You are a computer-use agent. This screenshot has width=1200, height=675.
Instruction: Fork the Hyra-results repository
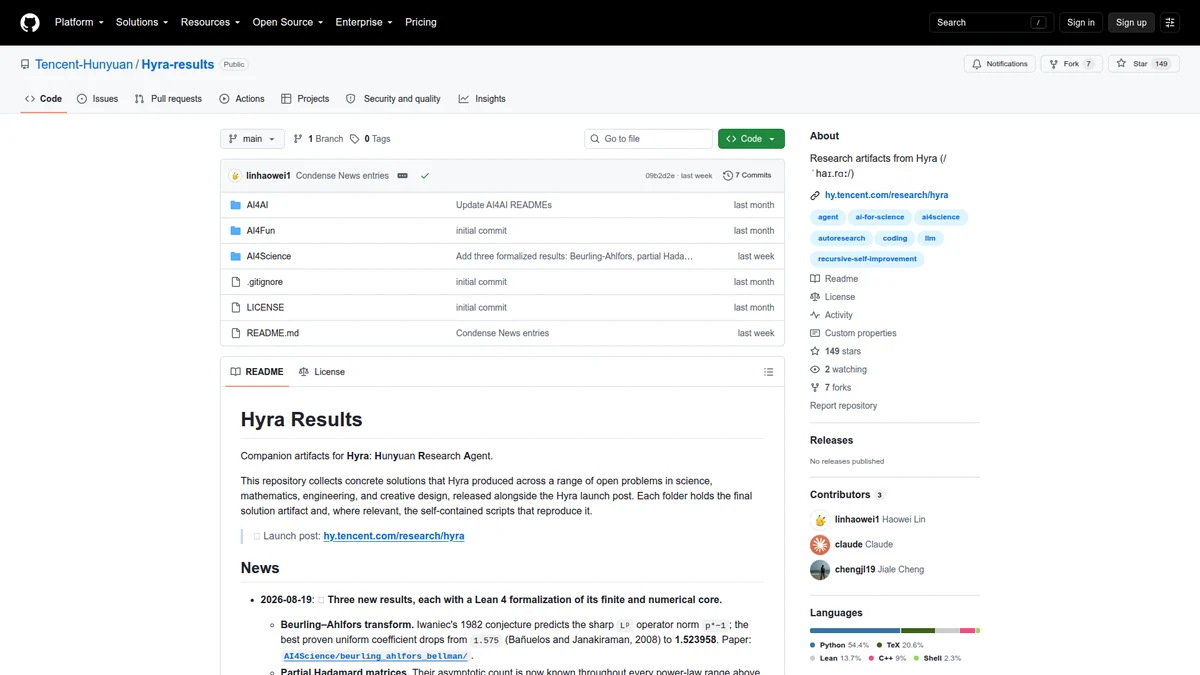[x=1070, y=64]
